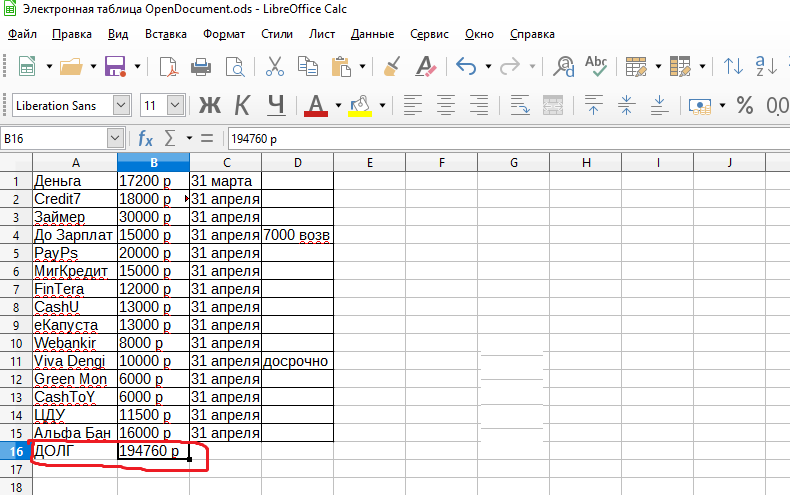Click the New spreadsheet icon
Image resolution: width=790 pixels, height=495 pixels.
coord(27,67)
